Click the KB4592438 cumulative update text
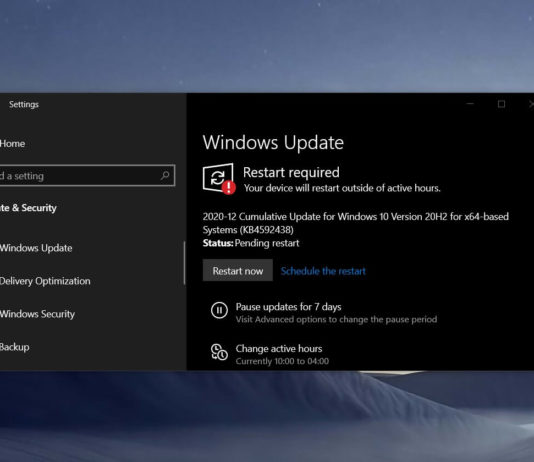This screenshot has width=534, height=462. tap(356, 223)
